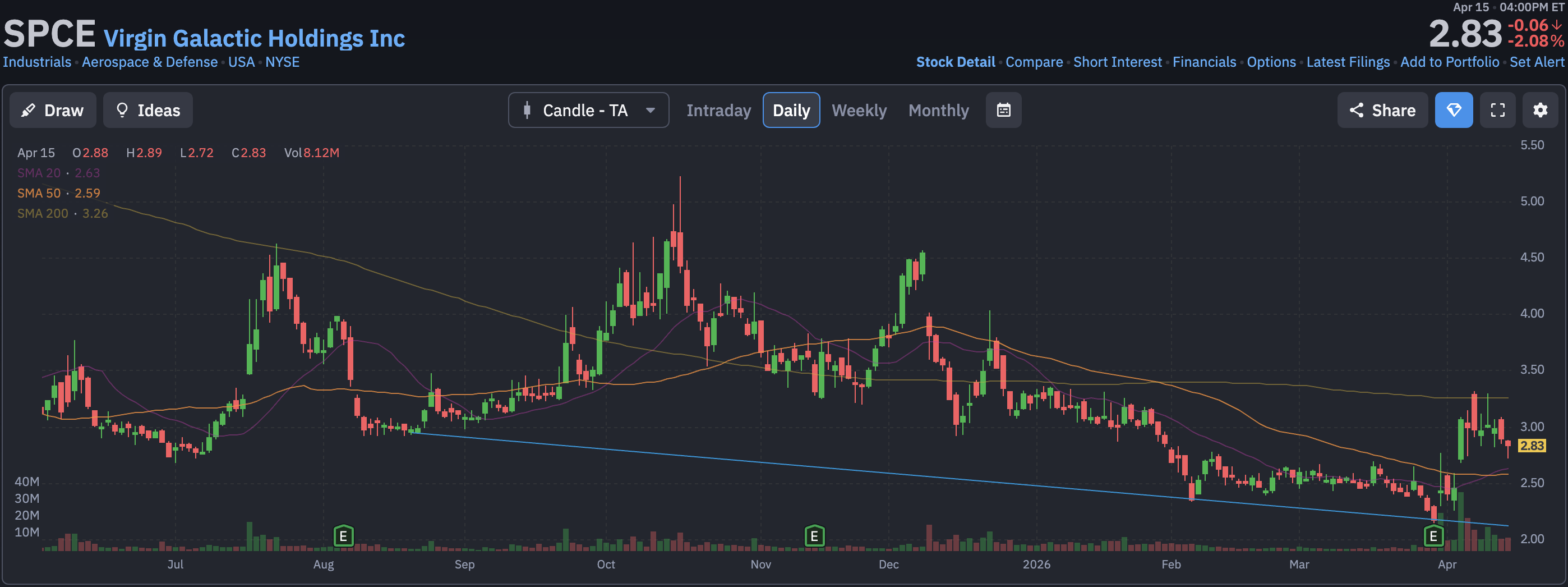Open the Industrials sector link

pos(37,62)
